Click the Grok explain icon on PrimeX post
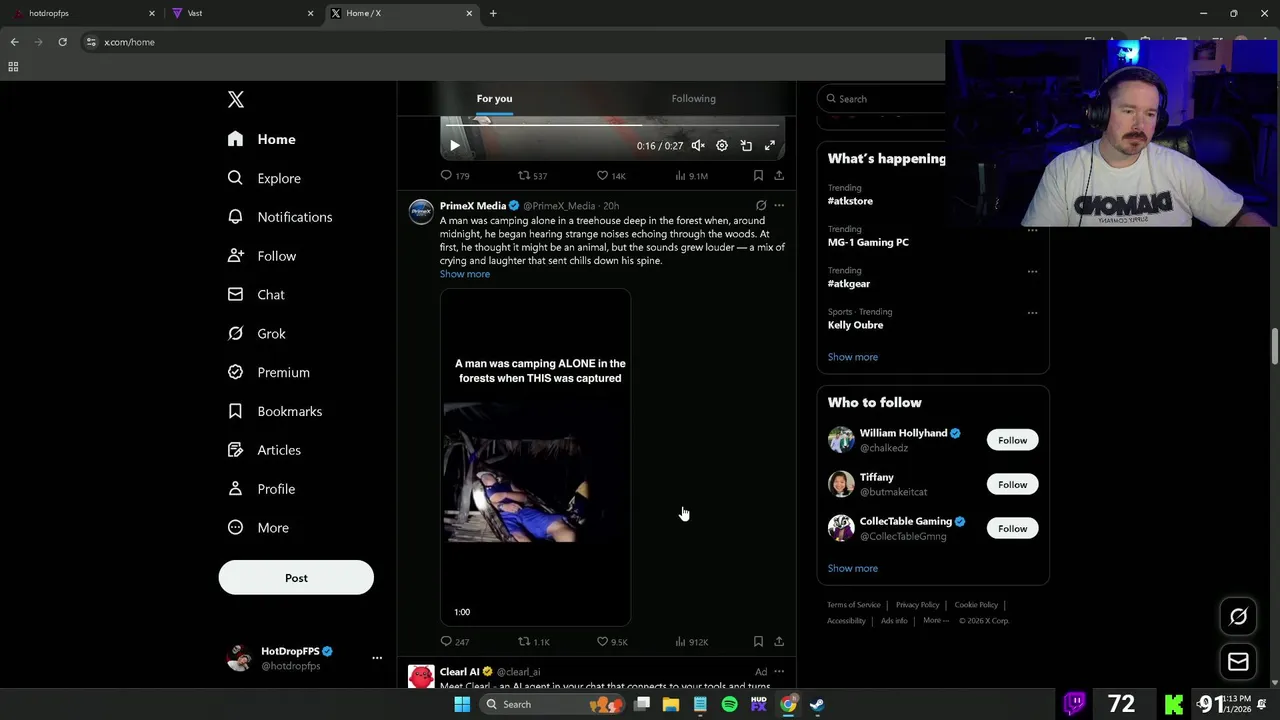 761,206
